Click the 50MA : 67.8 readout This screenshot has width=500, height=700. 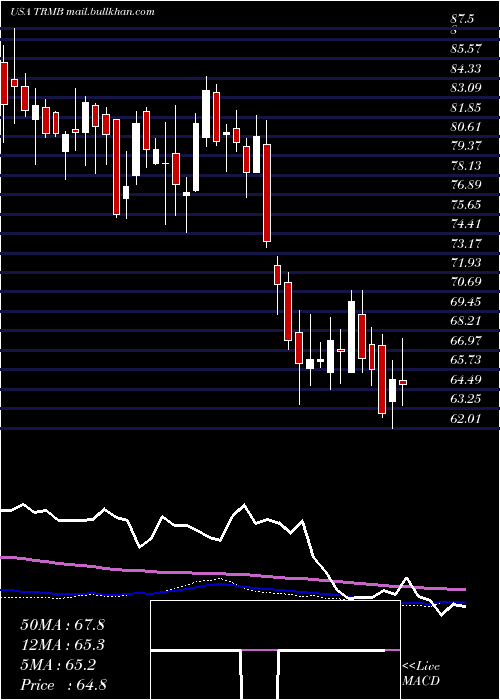pyautogui.click(x=62, y=625)
